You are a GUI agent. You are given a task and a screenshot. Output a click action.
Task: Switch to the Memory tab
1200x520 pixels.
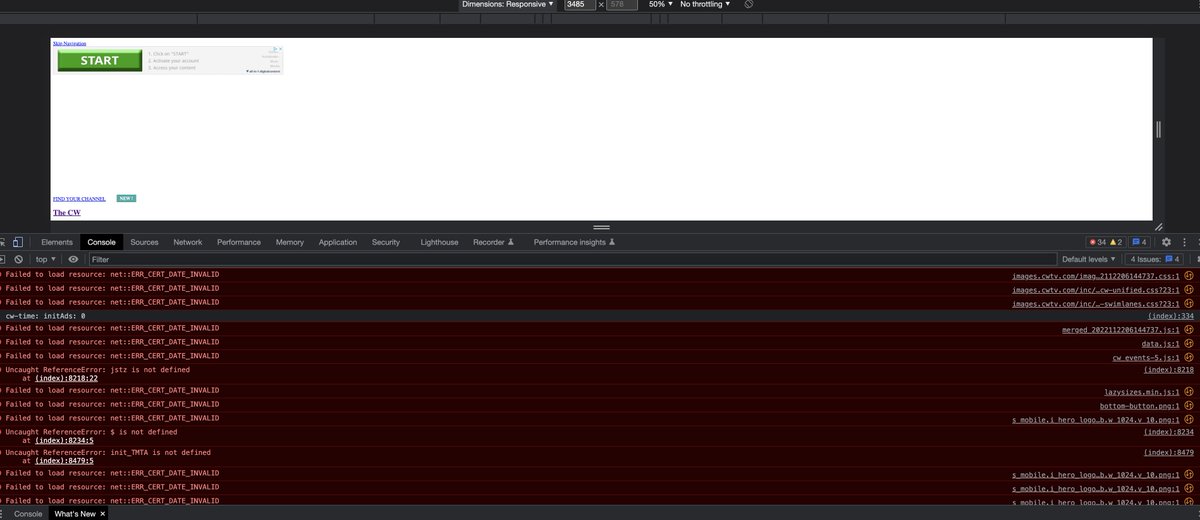tap(290, 242)
